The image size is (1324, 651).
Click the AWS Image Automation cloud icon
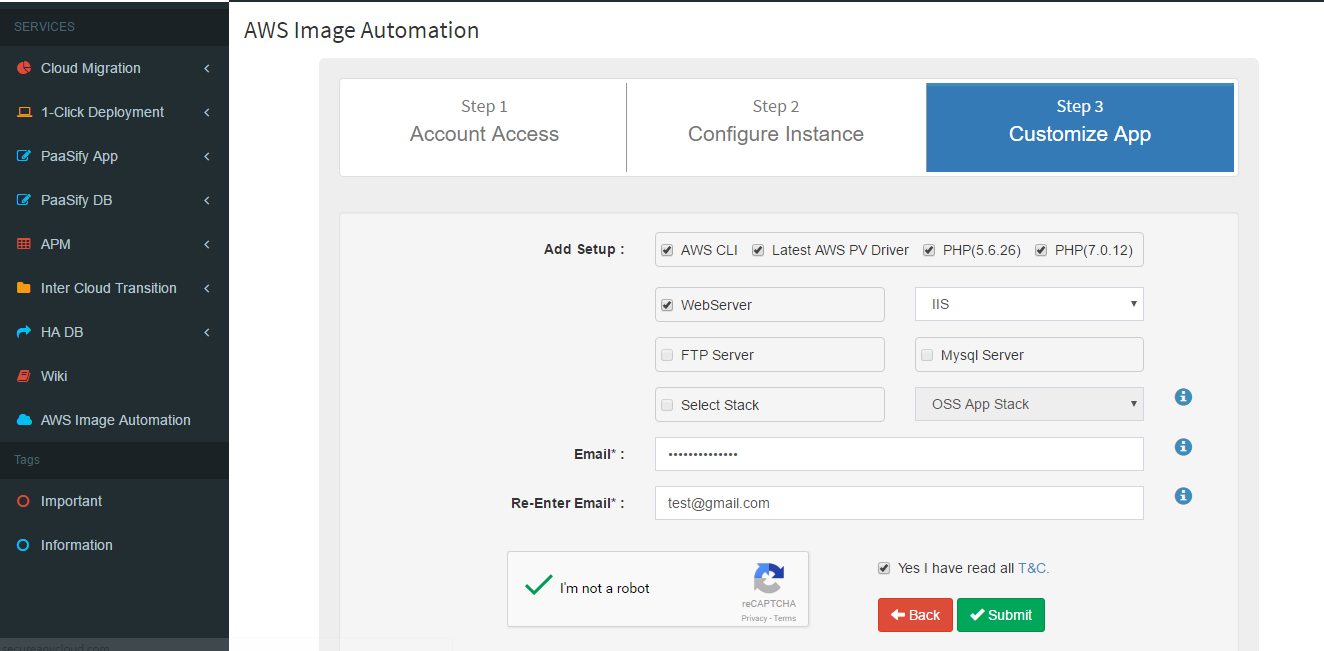tap(24, 420)
